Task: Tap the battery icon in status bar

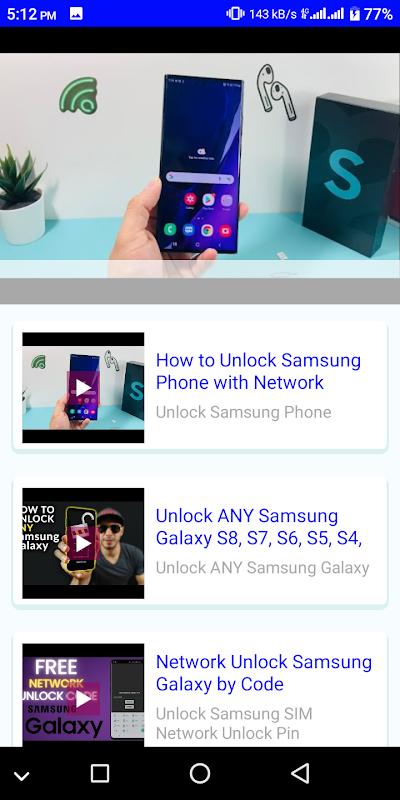Action: click(354, 14)
